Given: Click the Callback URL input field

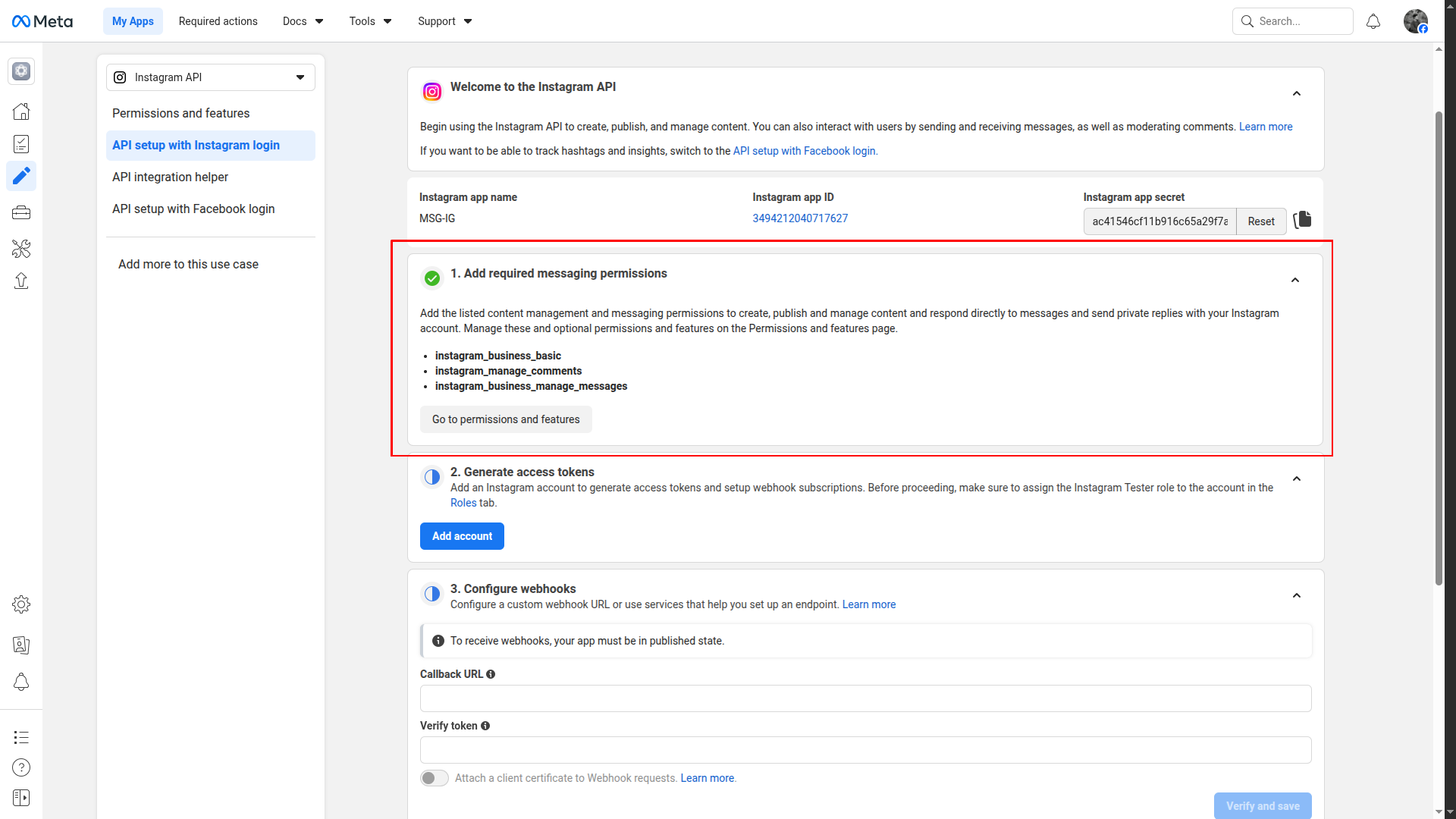Looking at the screenshot, I should [864, 698].
